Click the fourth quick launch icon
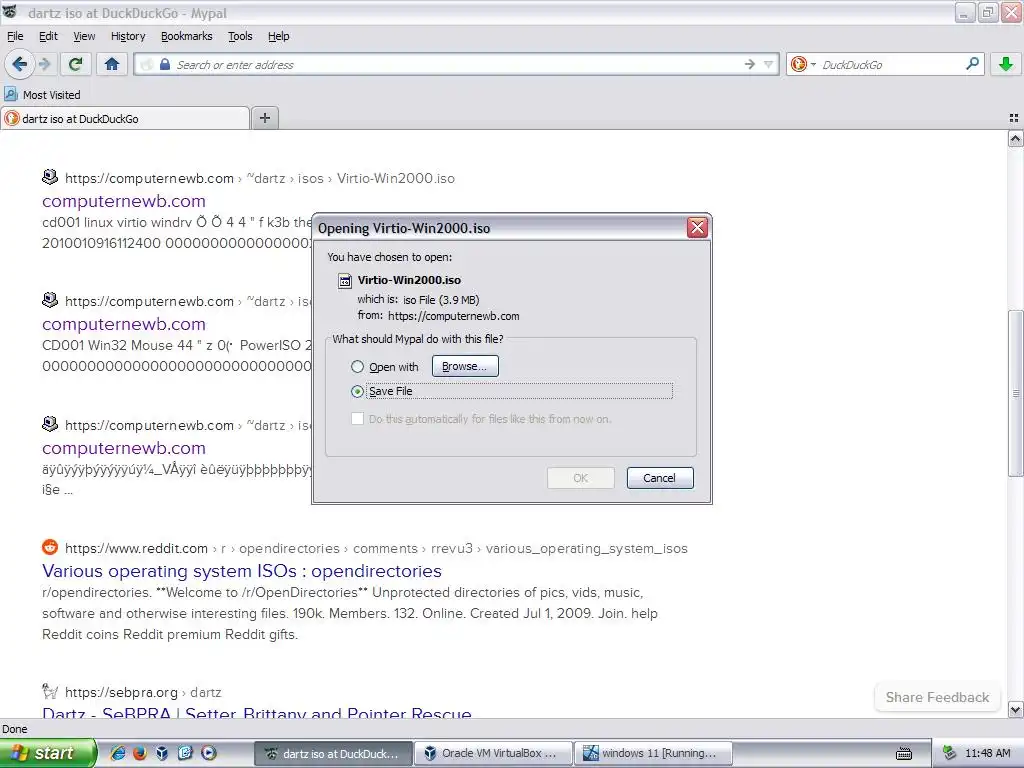The image size is (1024, 768). click(185, 753)
